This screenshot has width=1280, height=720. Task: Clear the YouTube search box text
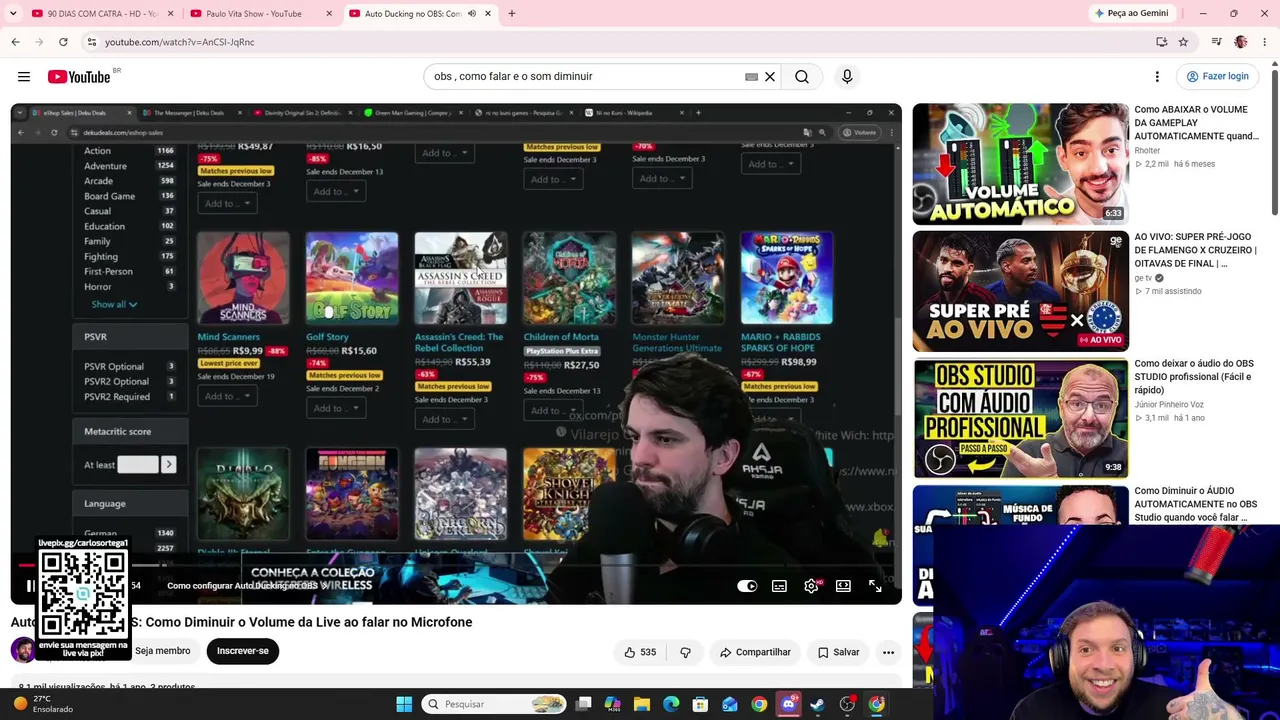[x=770, y=77]
